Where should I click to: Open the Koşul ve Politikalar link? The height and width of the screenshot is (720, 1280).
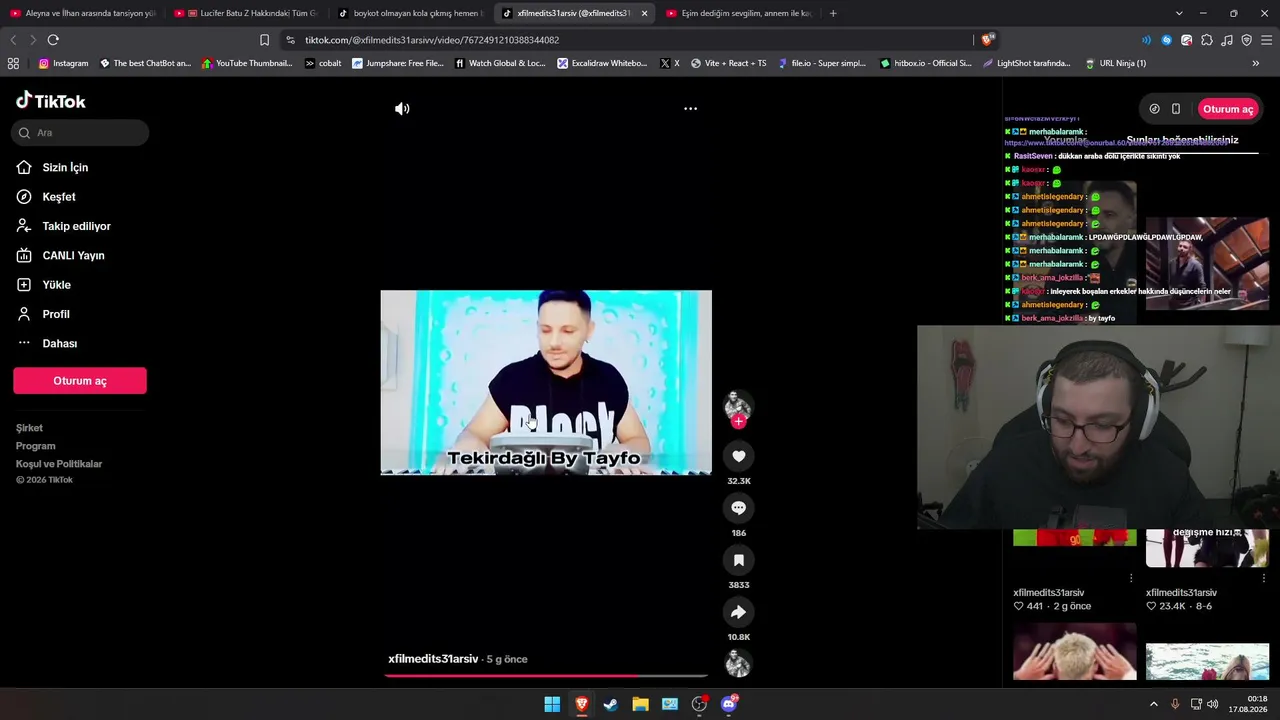[x=59, y=464]
